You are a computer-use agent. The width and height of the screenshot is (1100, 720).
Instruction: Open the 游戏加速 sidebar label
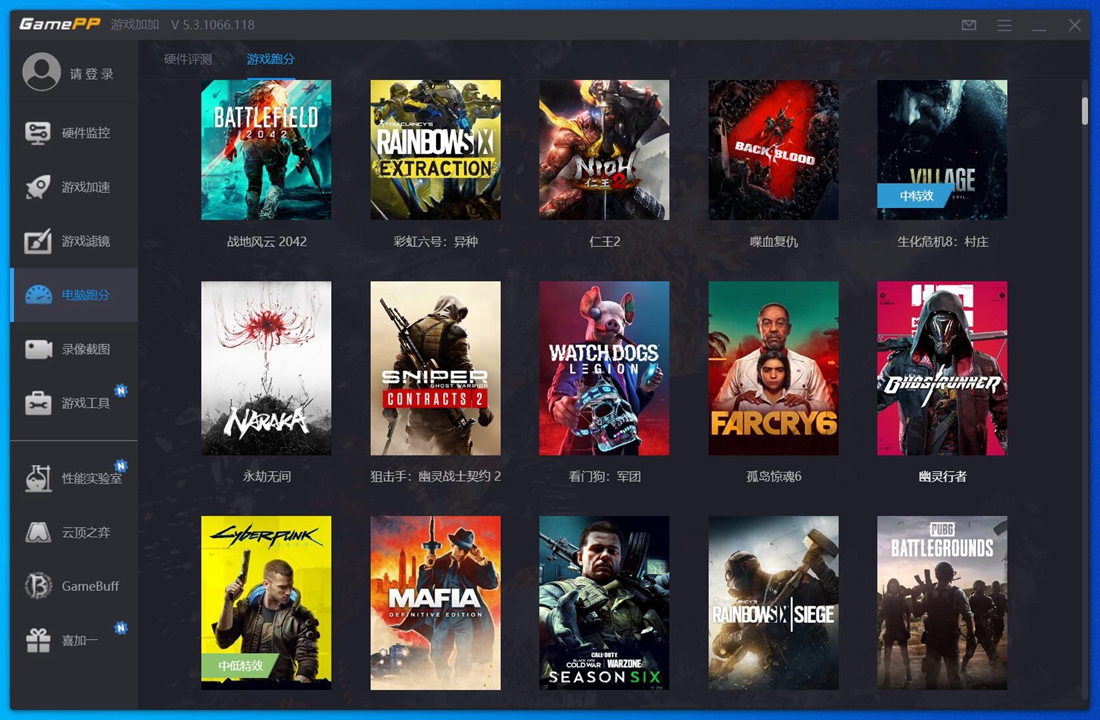[86, 187]
